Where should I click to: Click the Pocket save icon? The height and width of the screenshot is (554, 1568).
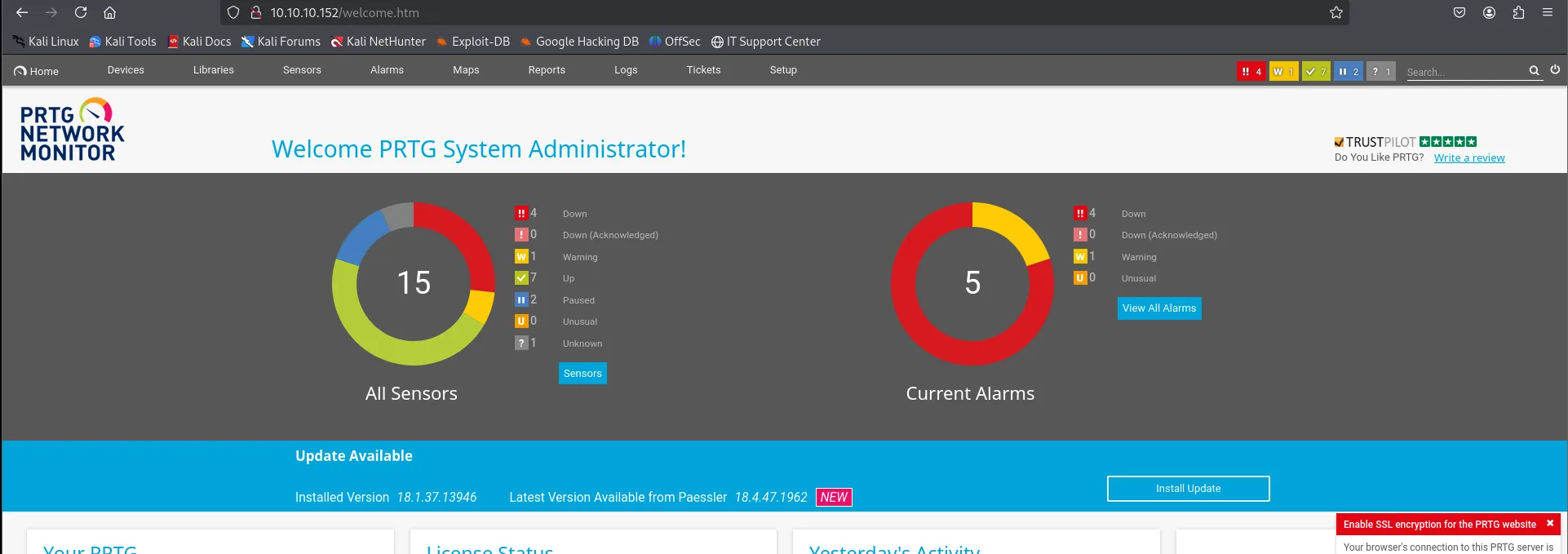tap(1459, 12)
